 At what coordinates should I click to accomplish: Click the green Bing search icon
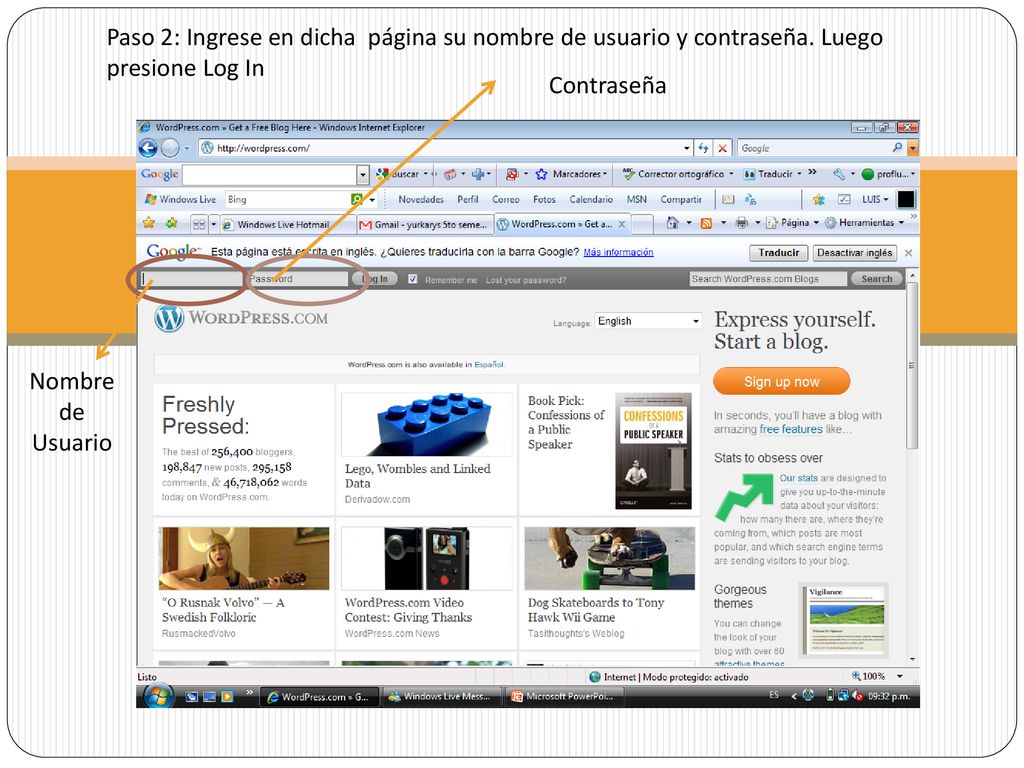(357, 199)
